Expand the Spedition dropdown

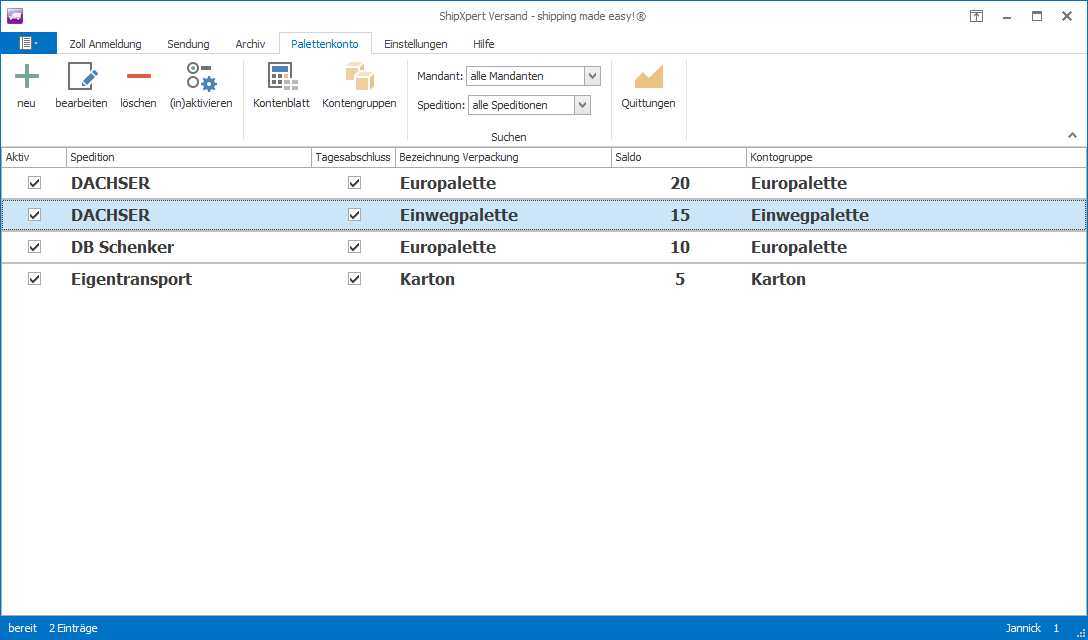click(x=582, y=105)
